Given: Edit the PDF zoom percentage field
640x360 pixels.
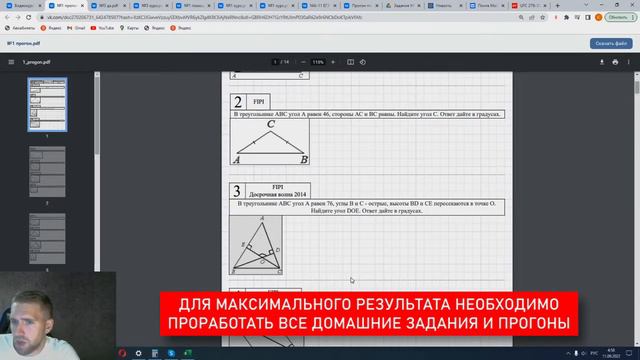Looking at the screenshot, I should pos(318,62).
